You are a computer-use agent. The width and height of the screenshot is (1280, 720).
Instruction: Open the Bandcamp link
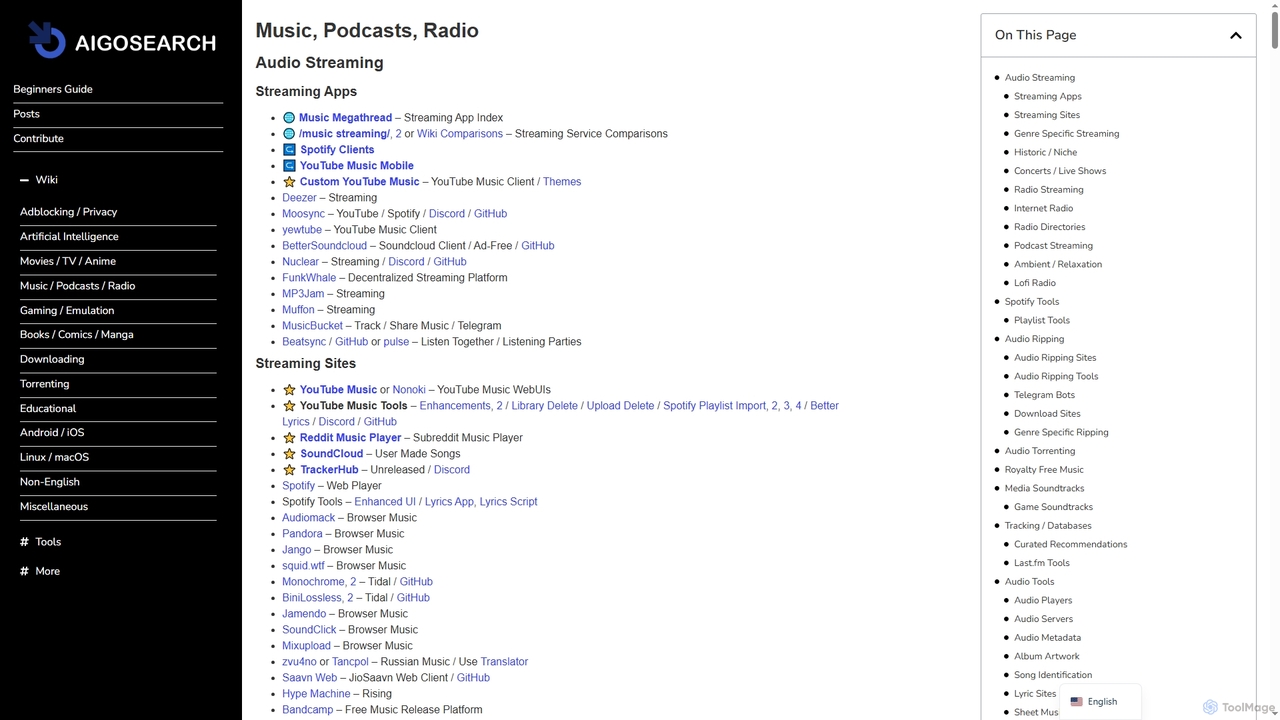pyautogui.click(x=307, y=710)
